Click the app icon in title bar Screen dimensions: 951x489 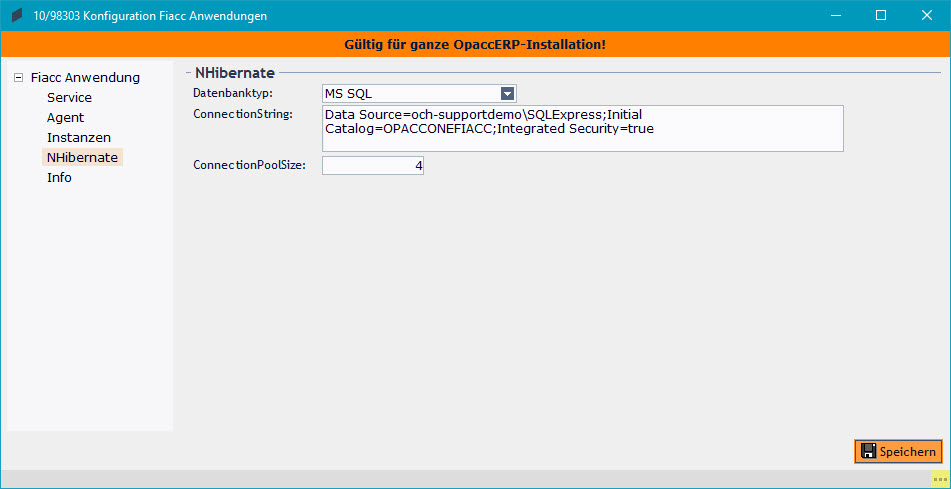(x=17, y=16)
